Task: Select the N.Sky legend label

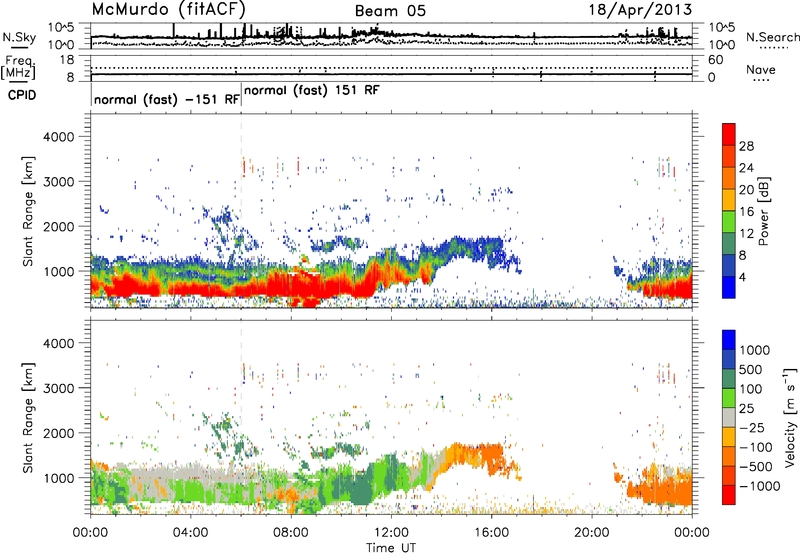Action: coord(19,37)
